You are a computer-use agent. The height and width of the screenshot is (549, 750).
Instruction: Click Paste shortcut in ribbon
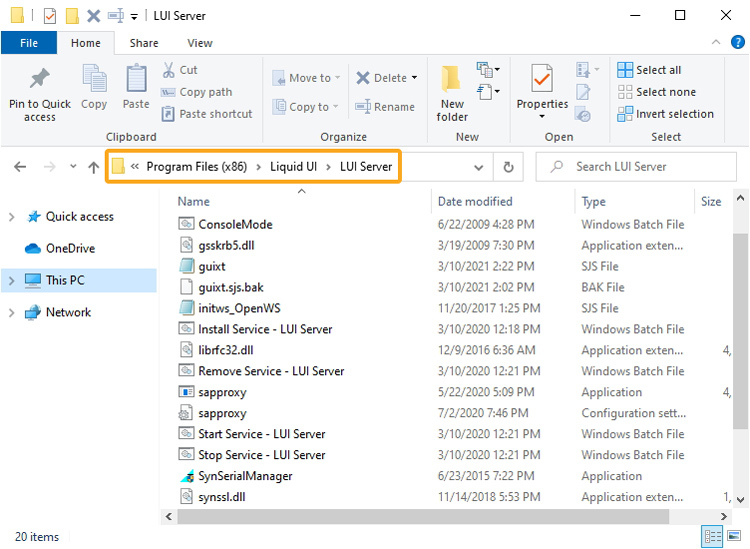point(207,114)
